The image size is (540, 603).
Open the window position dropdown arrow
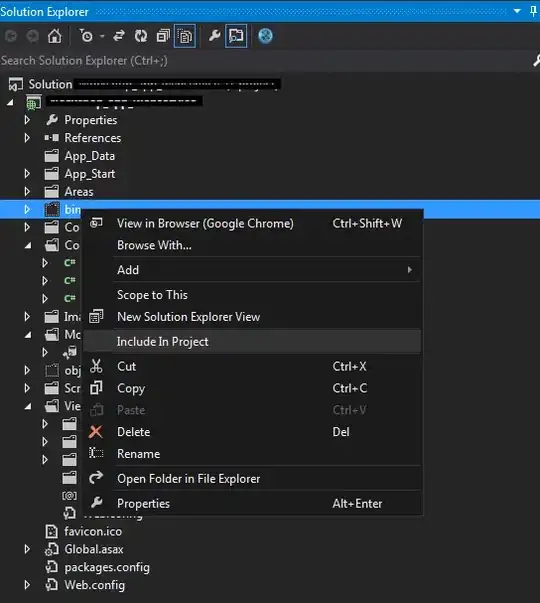click(517, 11)
